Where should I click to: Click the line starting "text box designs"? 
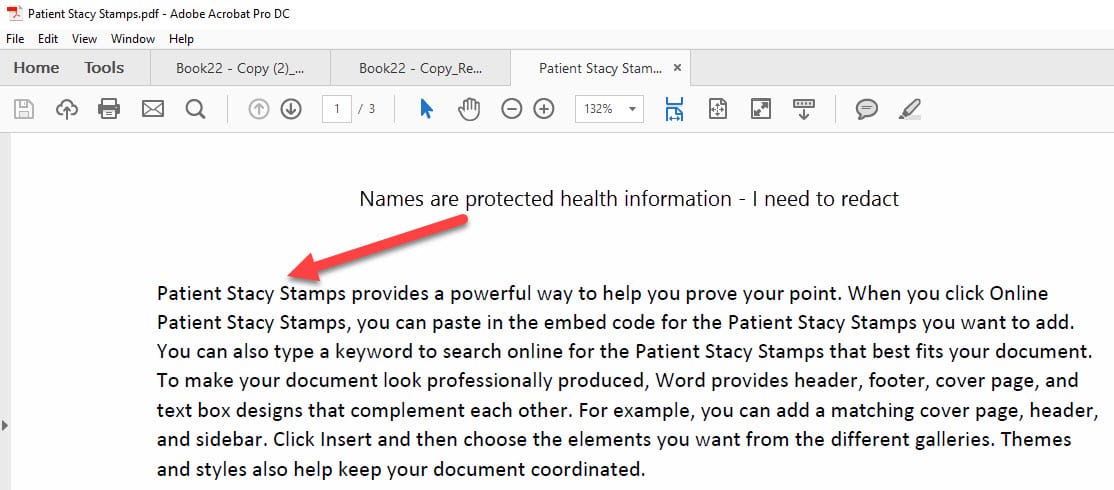click(x=628, y=410)
